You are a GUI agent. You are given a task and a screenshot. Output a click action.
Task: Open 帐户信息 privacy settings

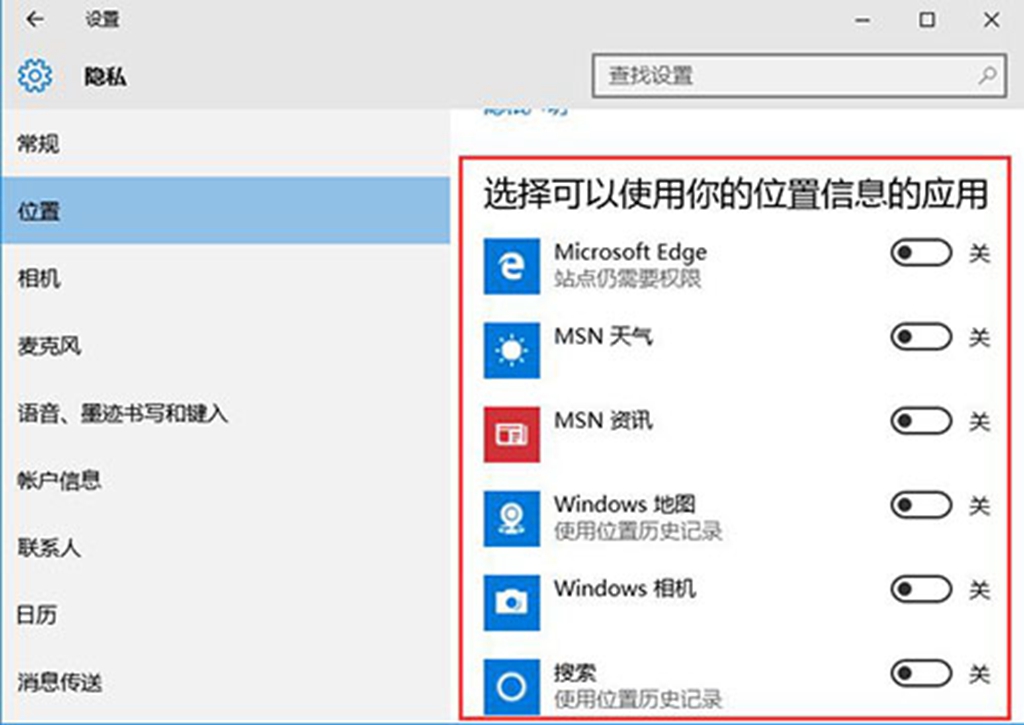(226, 480)
